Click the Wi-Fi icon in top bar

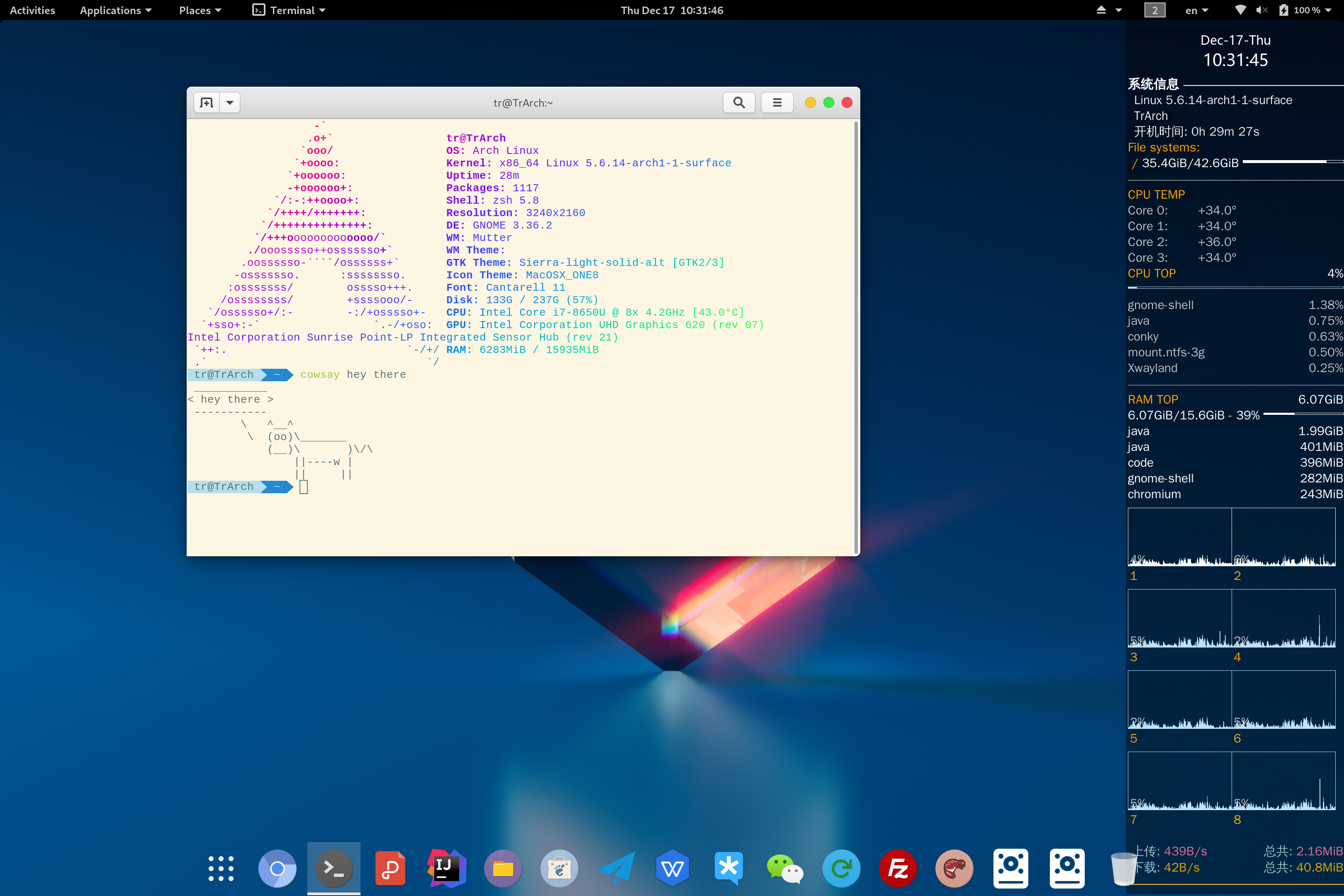coord(1240,10)
